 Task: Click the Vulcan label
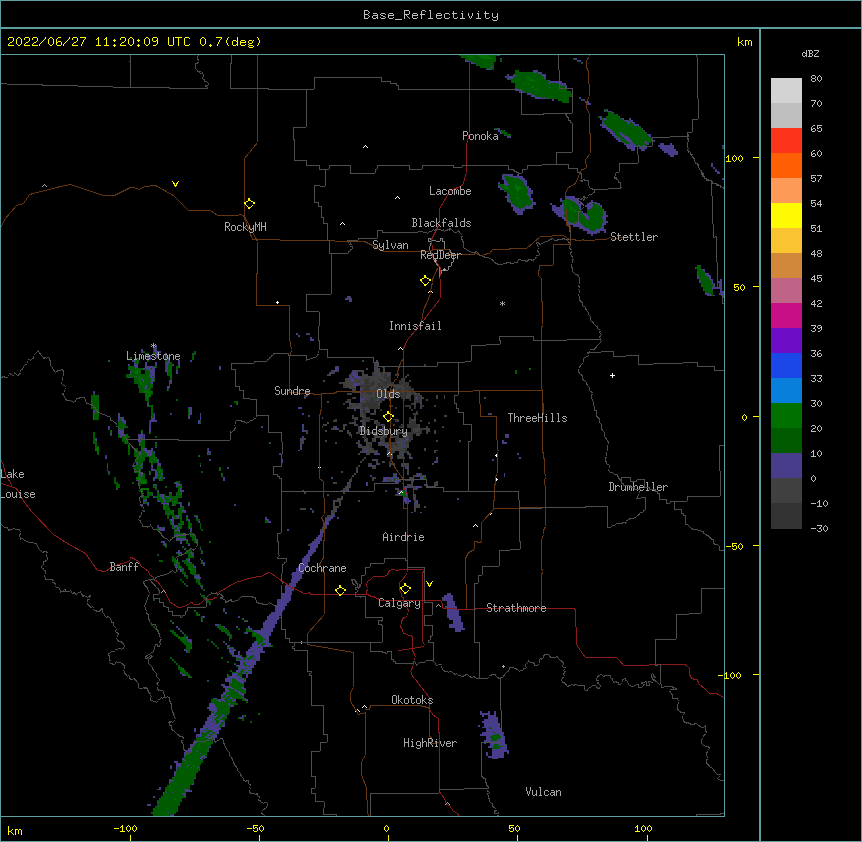coord(543,792)
